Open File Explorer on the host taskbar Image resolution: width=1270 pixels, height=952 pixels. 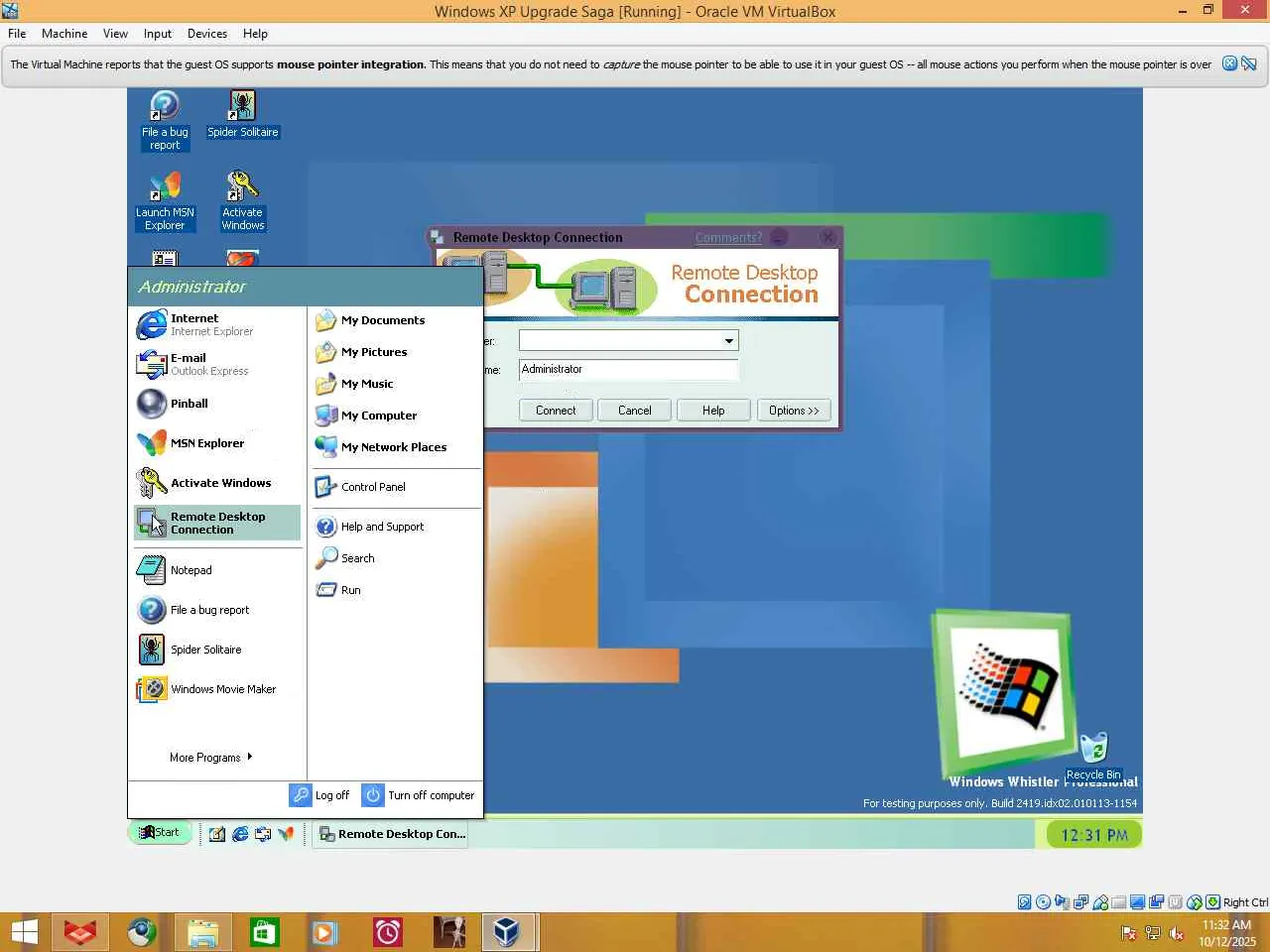coord(202,932)
